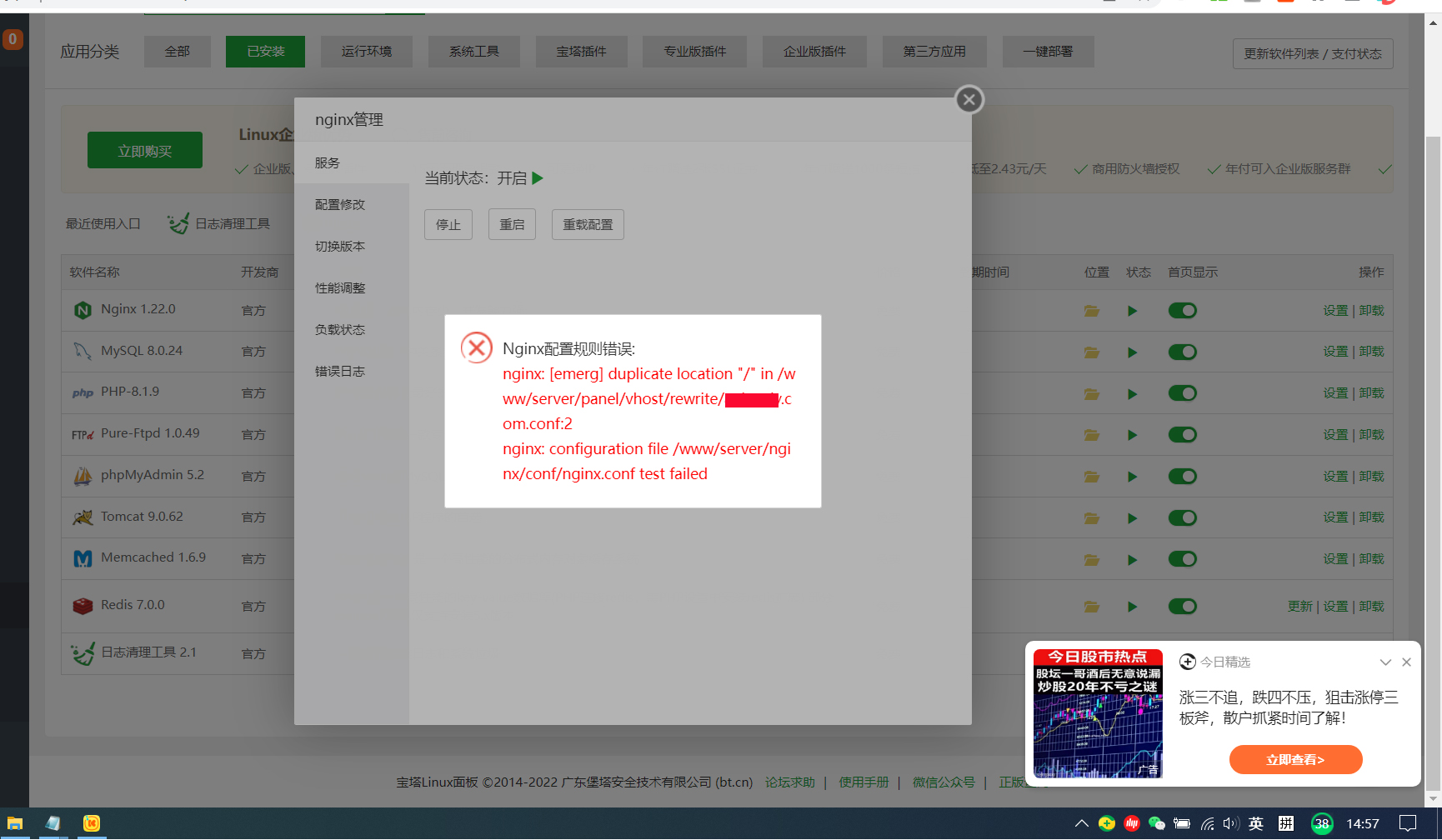Click the volume icon in system tray
The width and height of the screenshot is (1442, 840).
1231,823
